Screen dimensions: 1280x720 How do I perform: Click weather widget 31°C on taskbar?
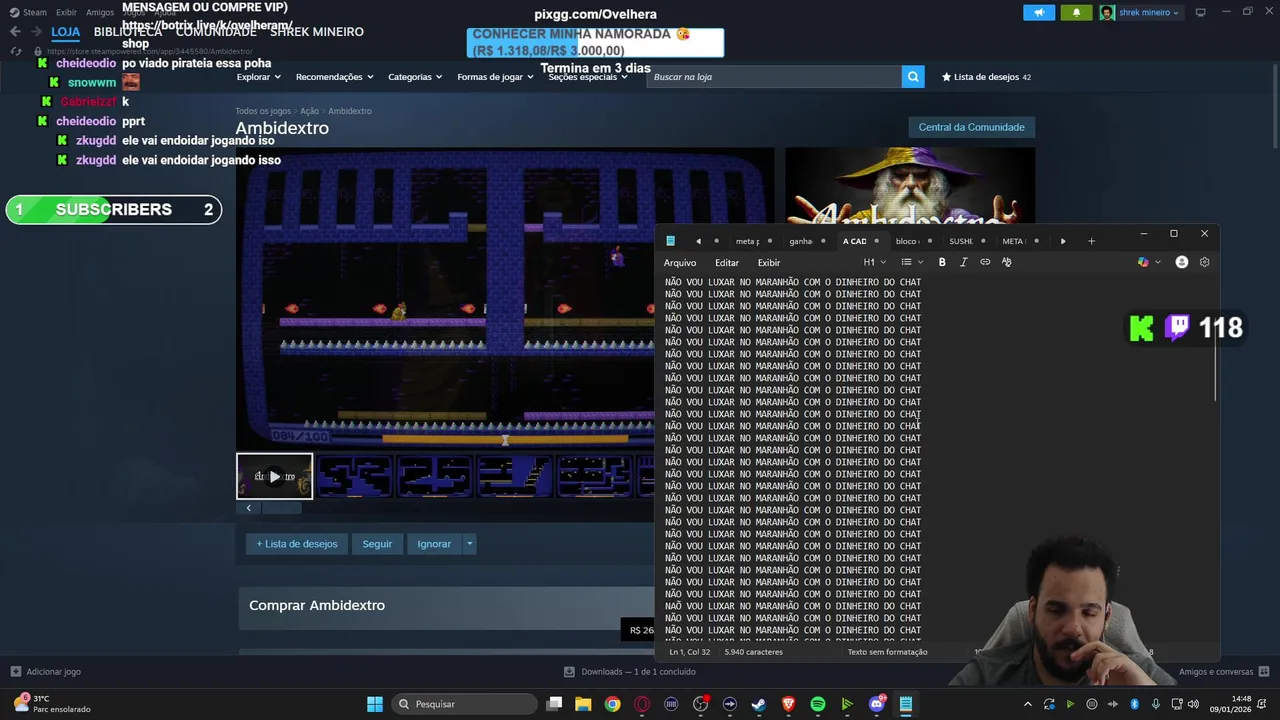(52, 704)
